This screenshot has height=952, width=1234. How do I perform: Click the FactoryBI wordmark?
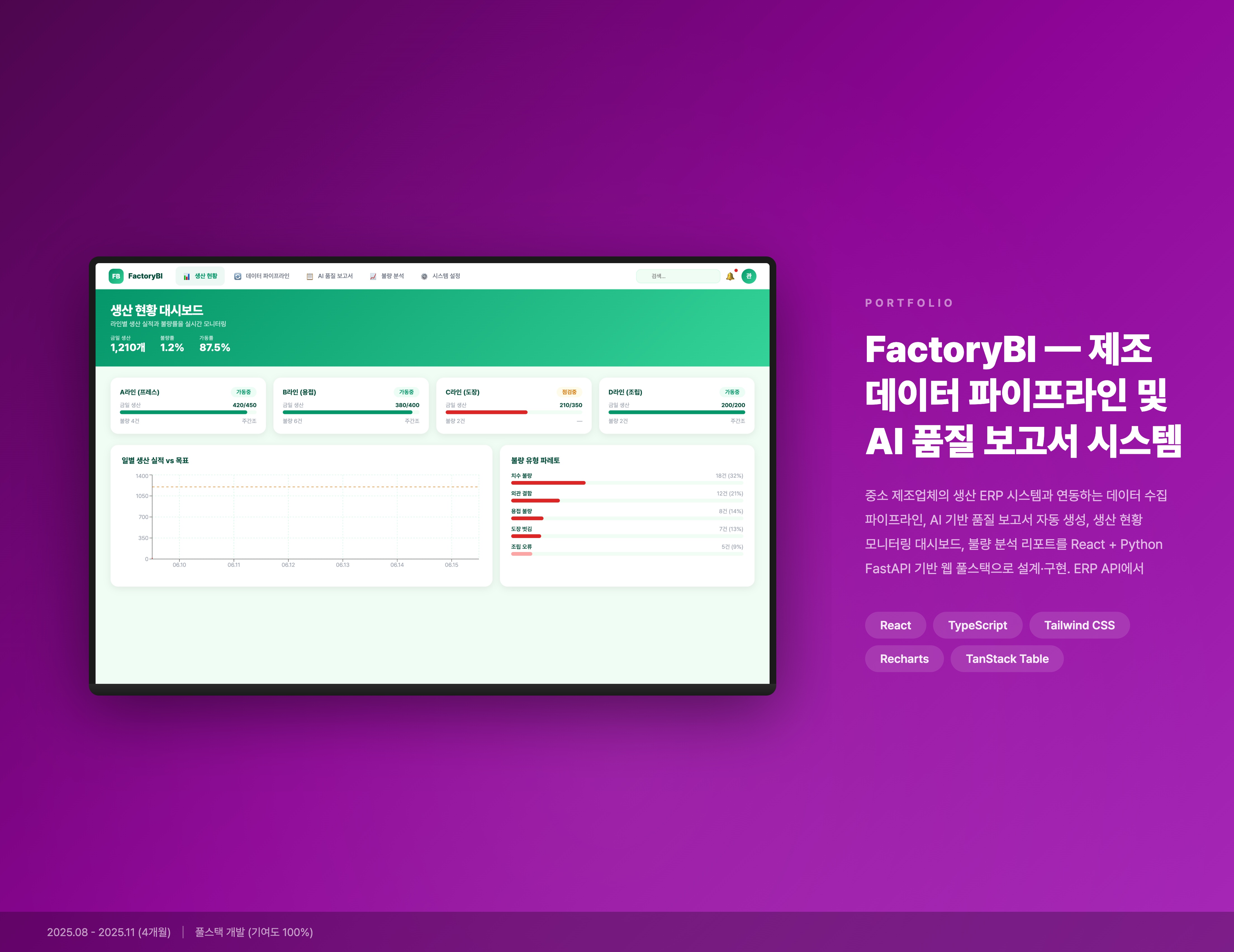(146, 276)
